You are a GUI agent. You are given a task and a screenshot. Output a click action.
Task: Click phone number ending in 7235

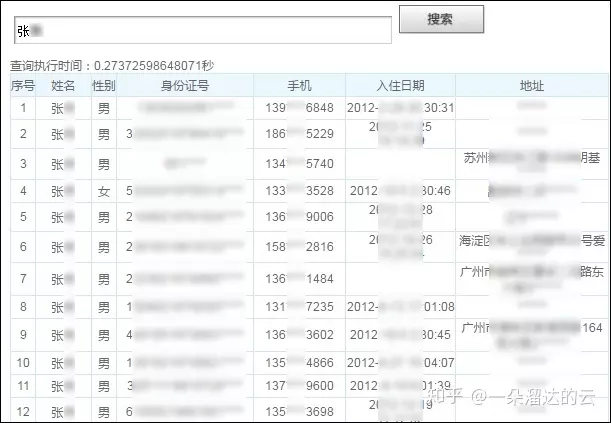[299, 307]
